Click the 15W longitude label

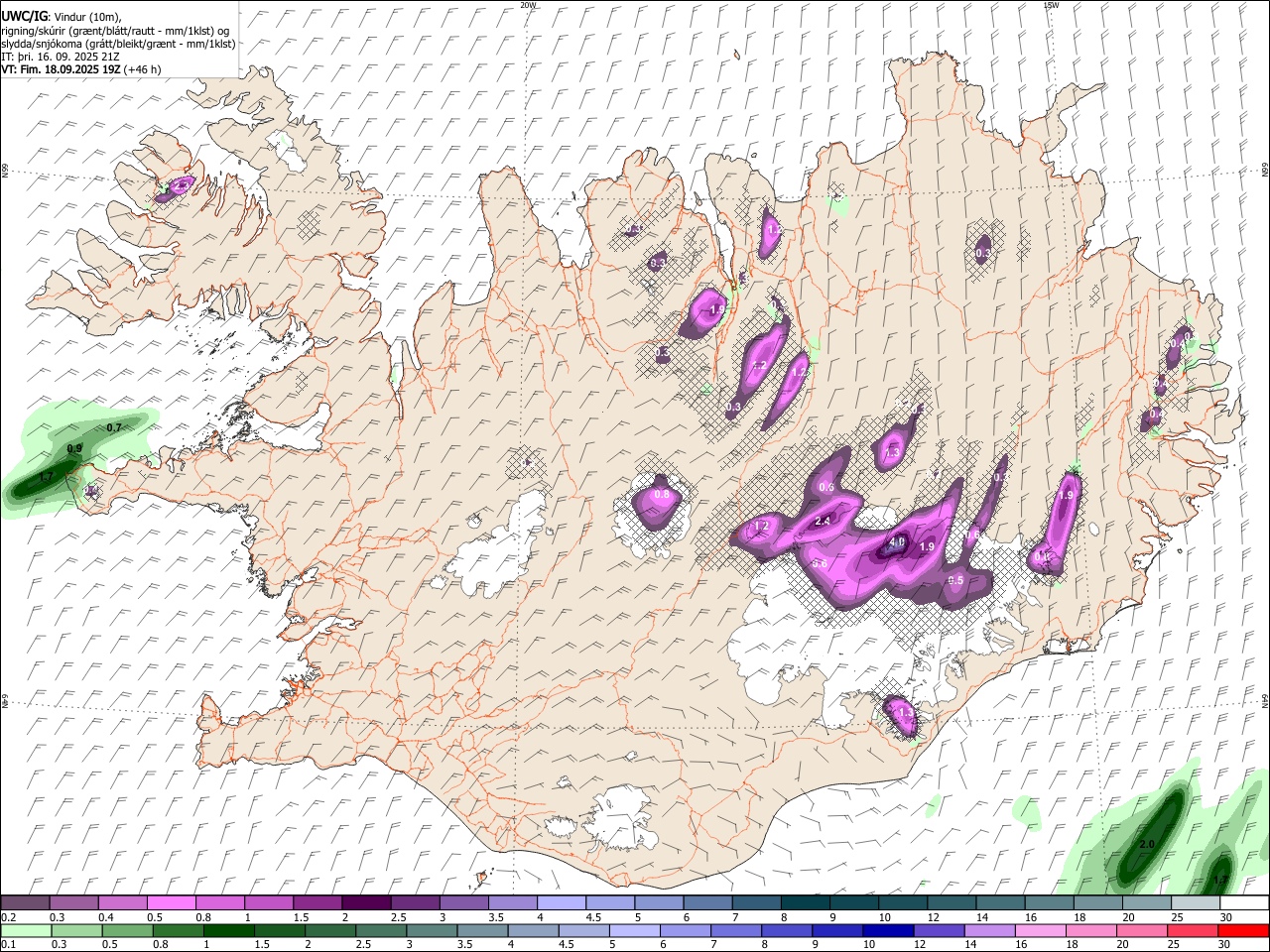tap(1051, 5)
